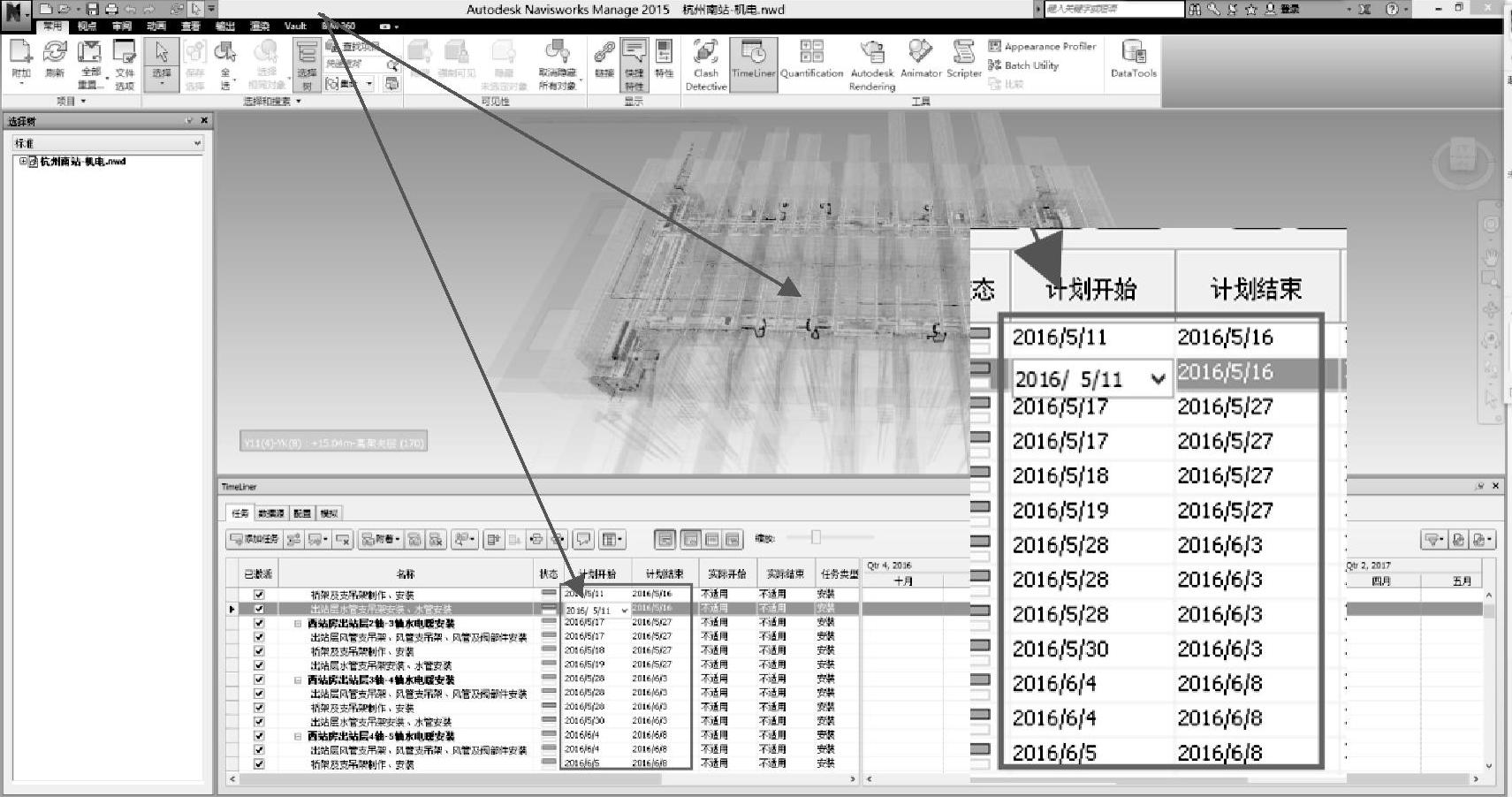This screenshot has width=1512, height=797.
Task: Open the 动画 (Animation) ribbon tab
Action: point(156,27)
